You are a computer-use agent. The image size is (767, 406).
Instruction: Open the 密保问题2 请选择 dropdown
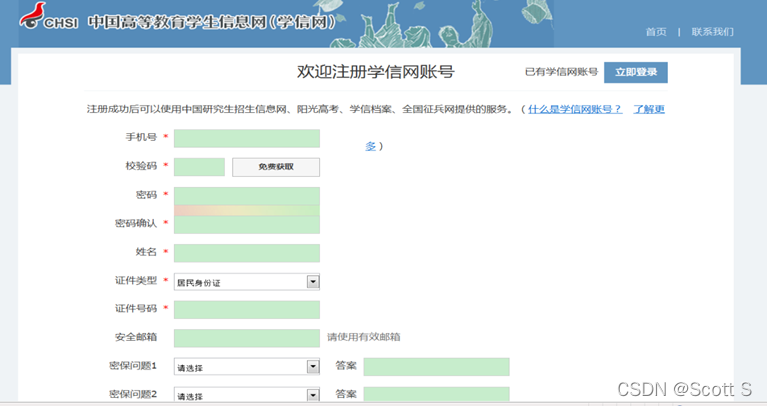(247, 394)
